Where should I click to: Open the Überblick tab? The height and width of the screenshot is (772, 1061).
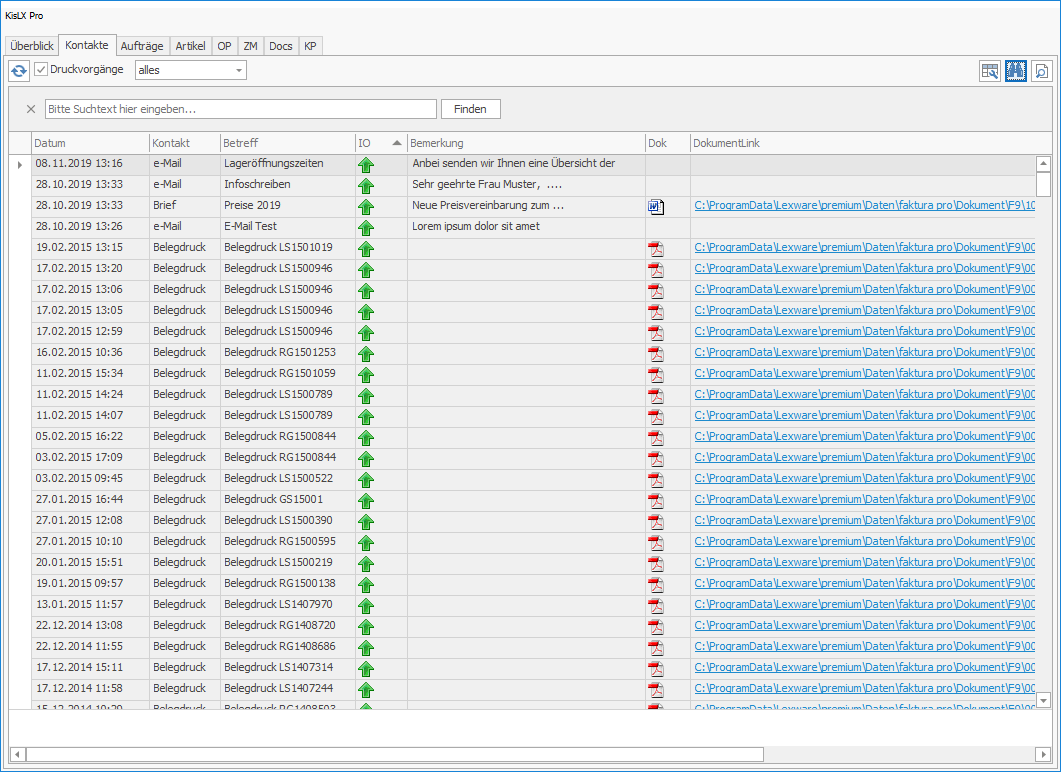[x=31, y=46]
